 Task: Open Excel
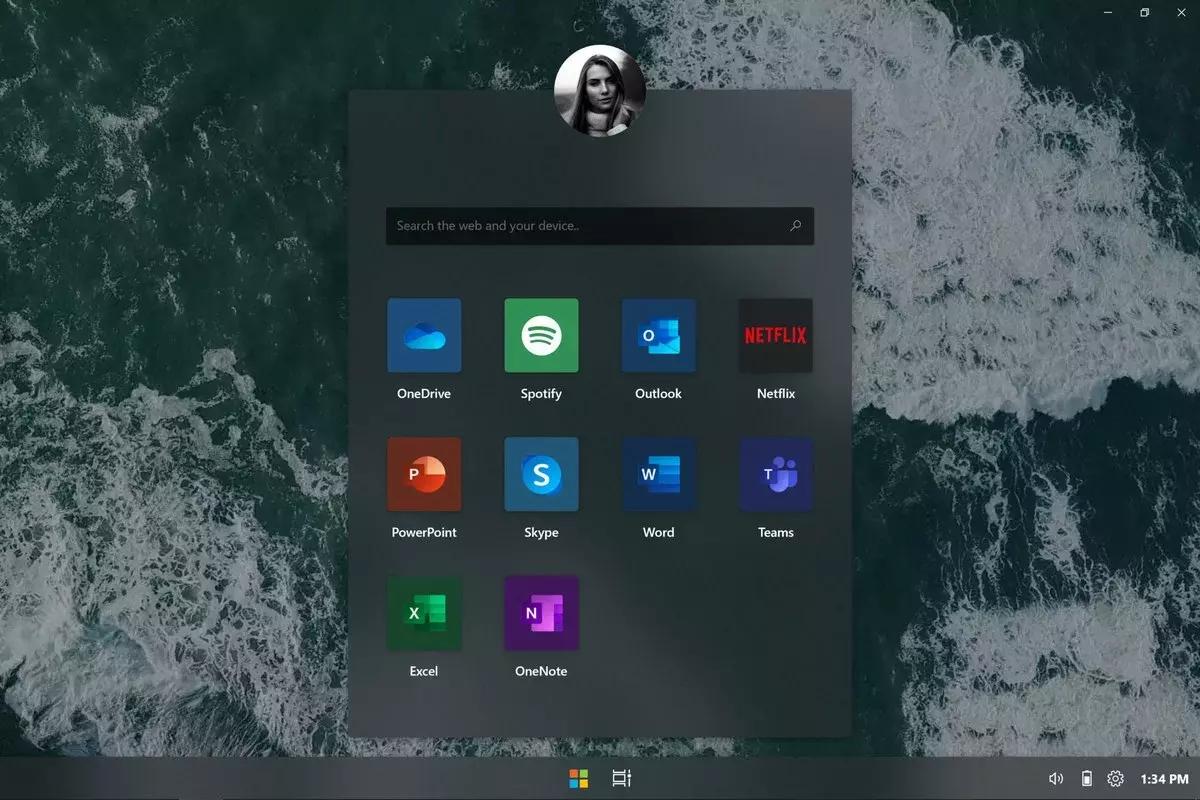point(424,612)
